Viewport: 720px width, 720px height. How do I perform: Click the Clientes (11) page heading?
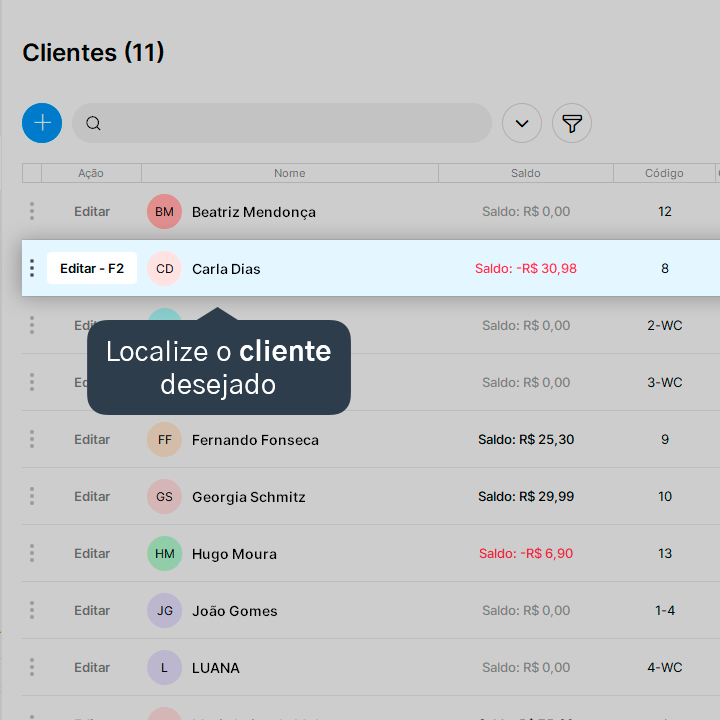(x=93, y=52)
